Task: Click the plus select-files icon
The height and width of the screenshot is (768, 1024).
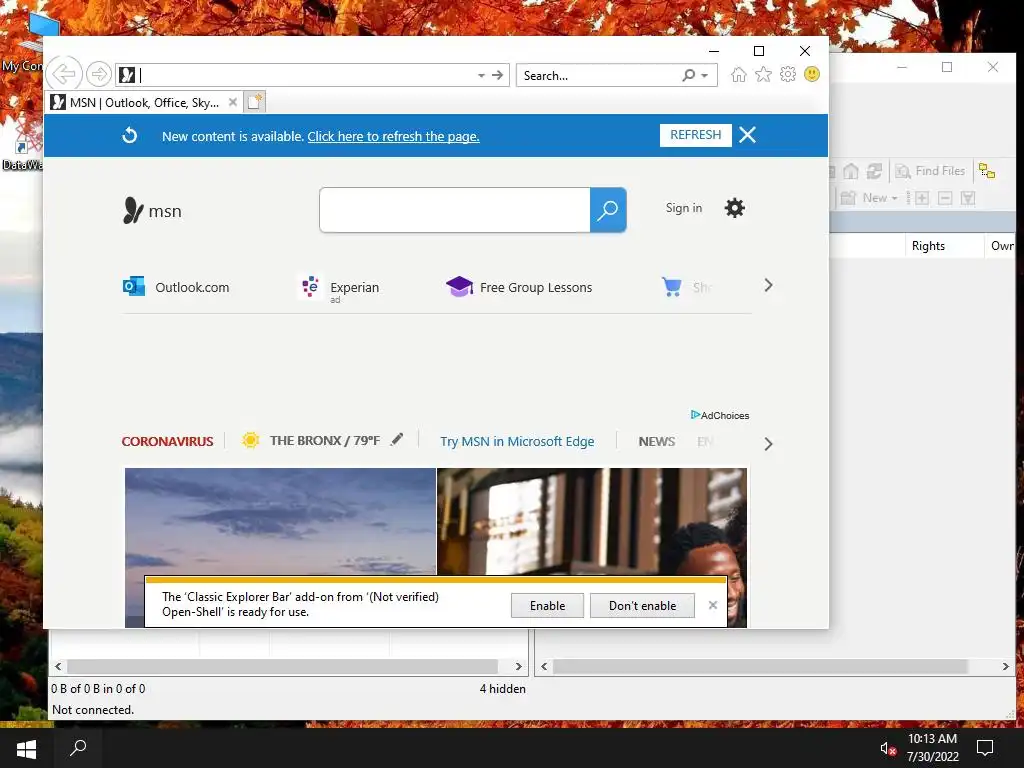Action: [x=921, y=198]
